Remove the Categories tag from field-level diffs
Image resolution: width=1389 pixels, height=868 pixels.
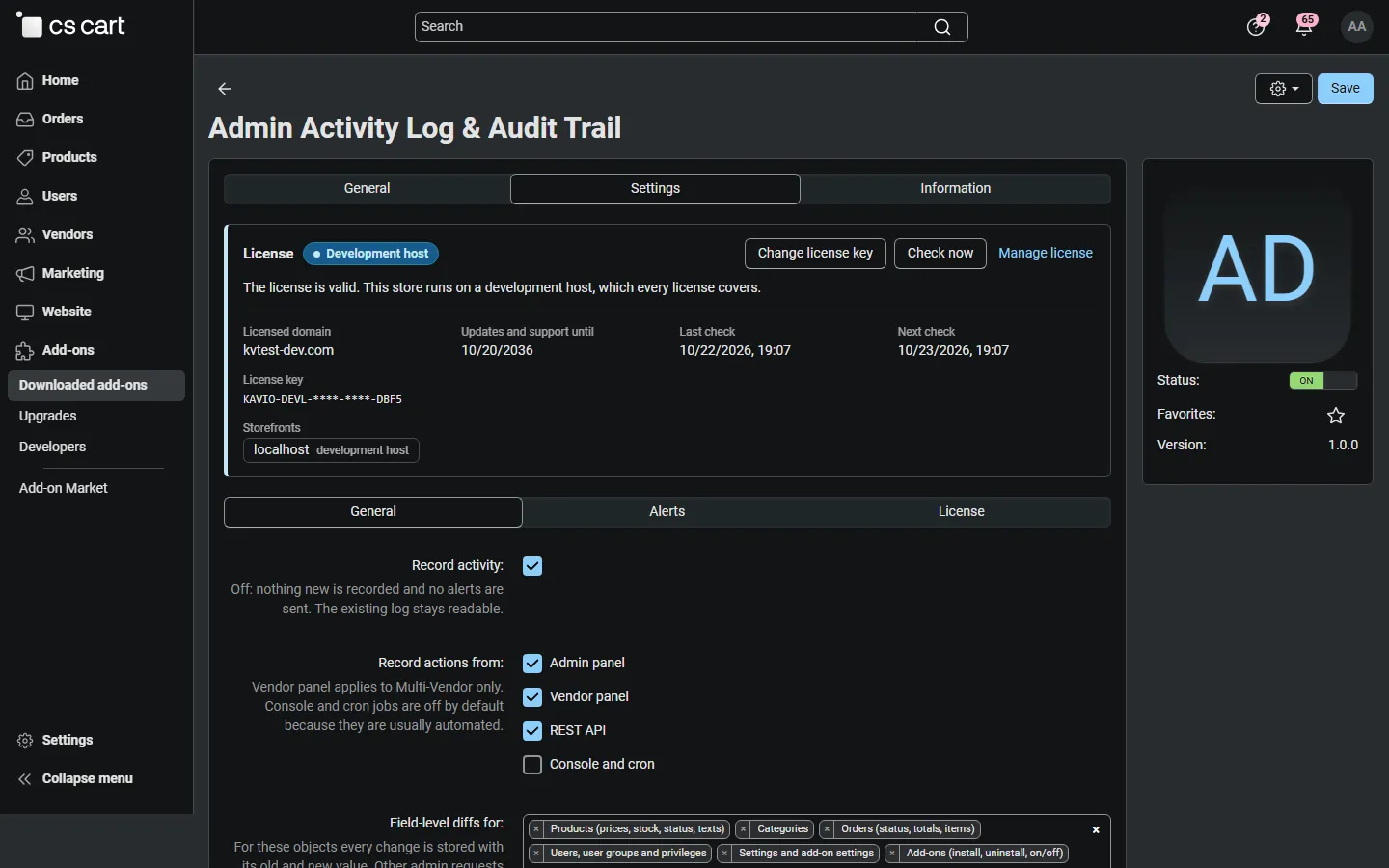744,829
